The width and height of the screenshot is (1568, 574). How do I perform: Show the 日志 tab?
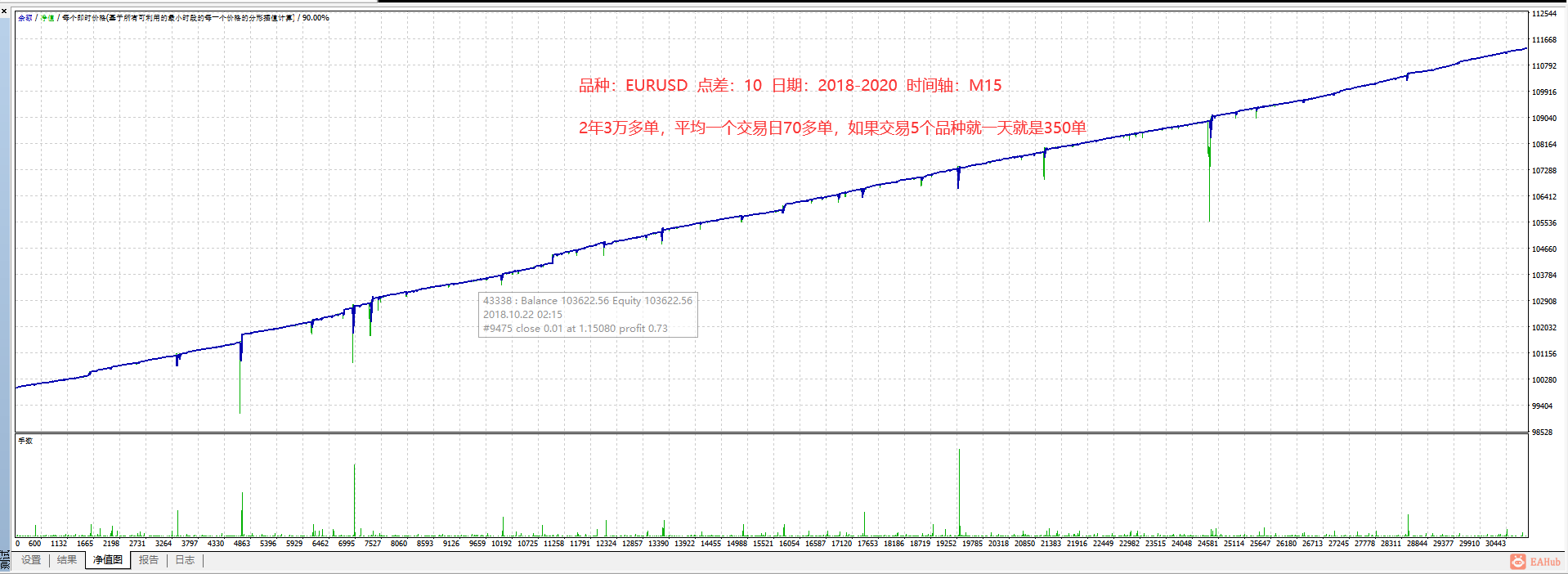click(186, 560)
